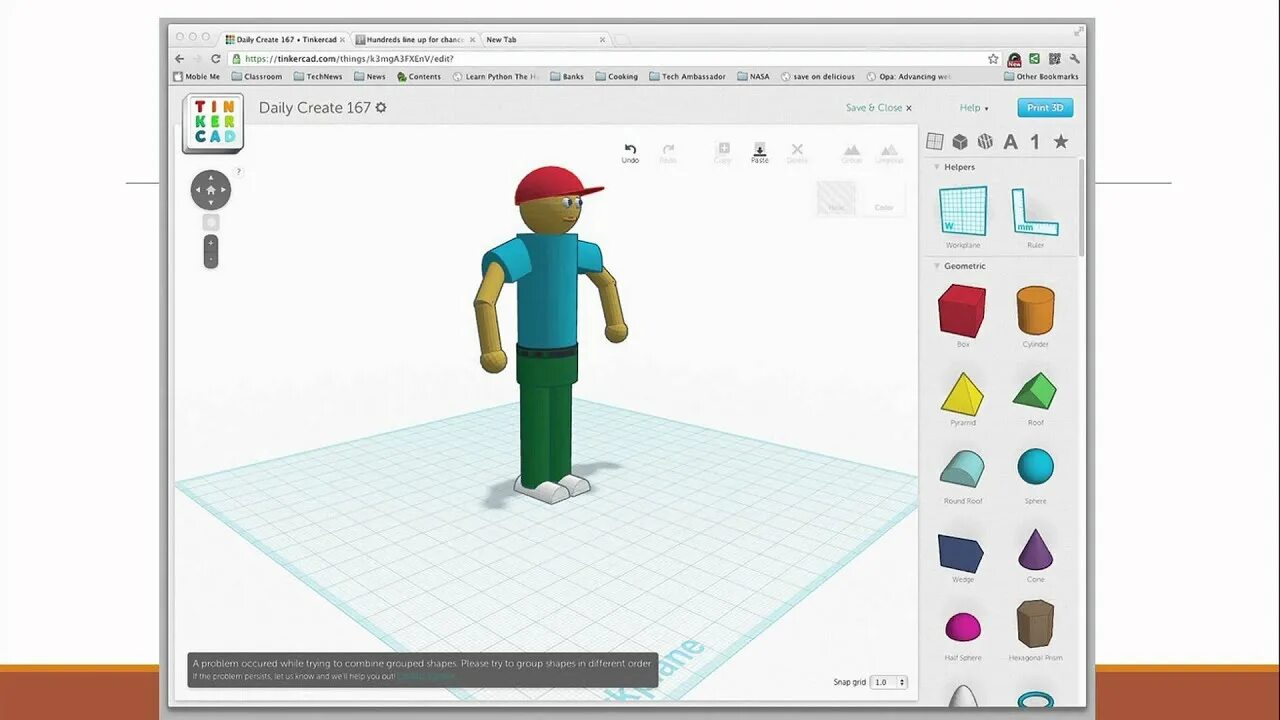
Task: Click the Daily Create 167 design title
Action: (x=315, y=107)
